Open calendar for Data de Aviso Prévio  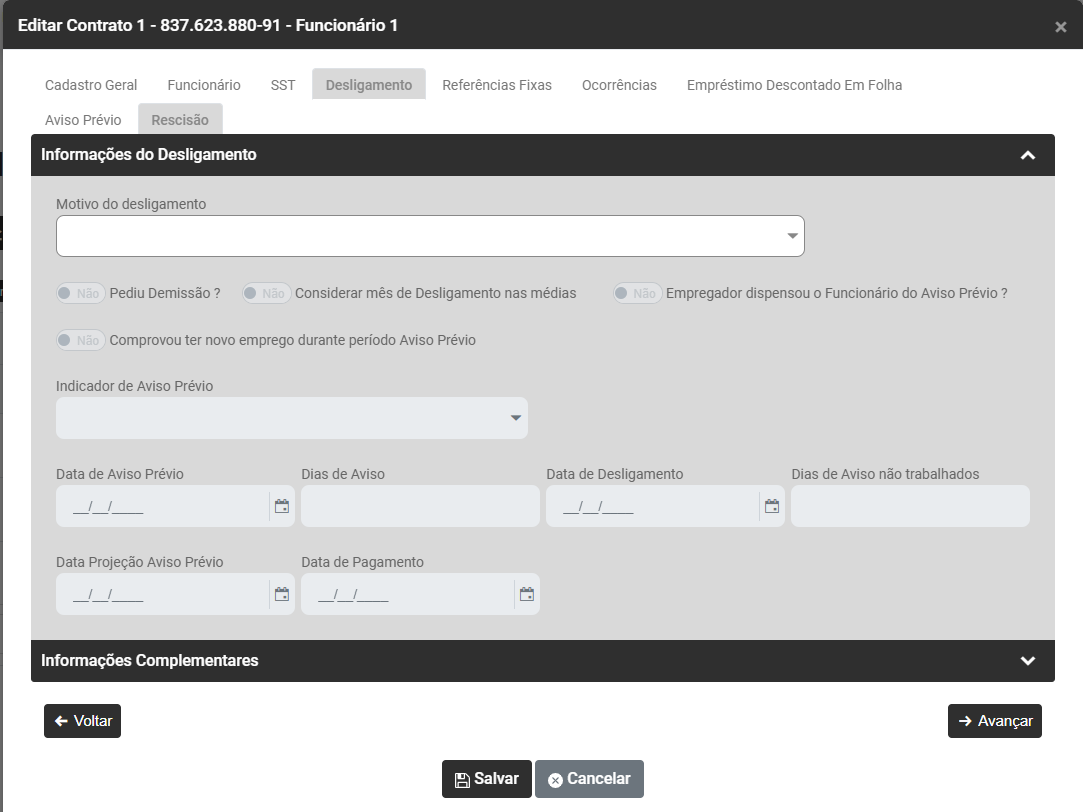point(282,506)
